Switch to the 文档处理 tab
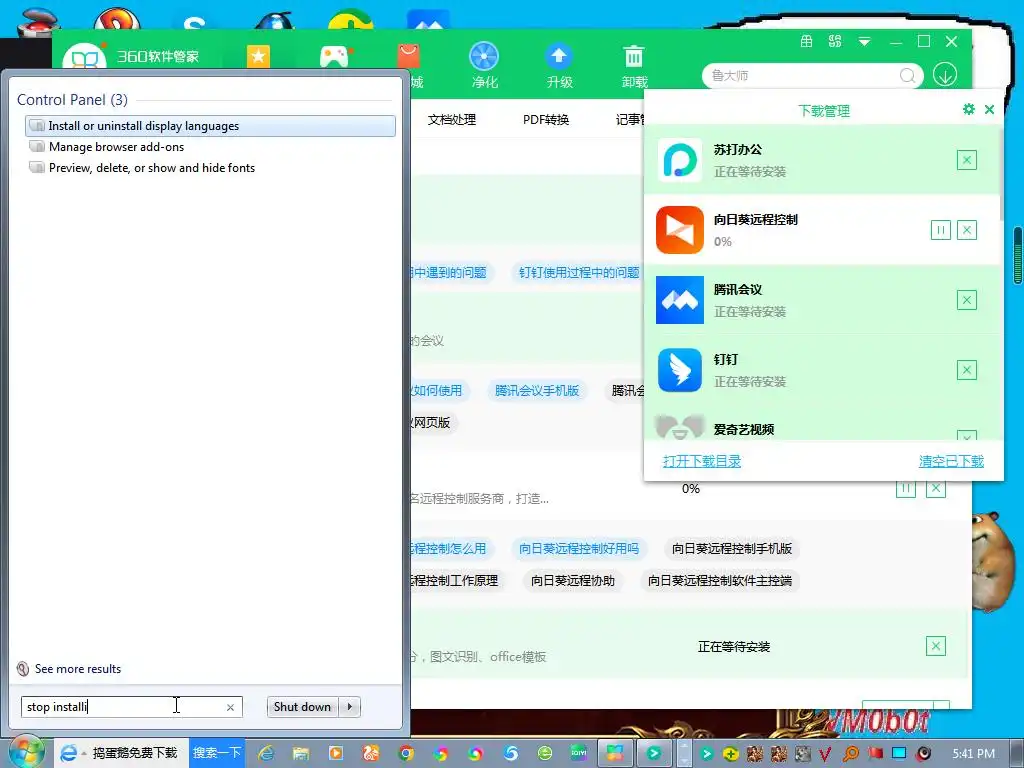 (x=452, y=120)
